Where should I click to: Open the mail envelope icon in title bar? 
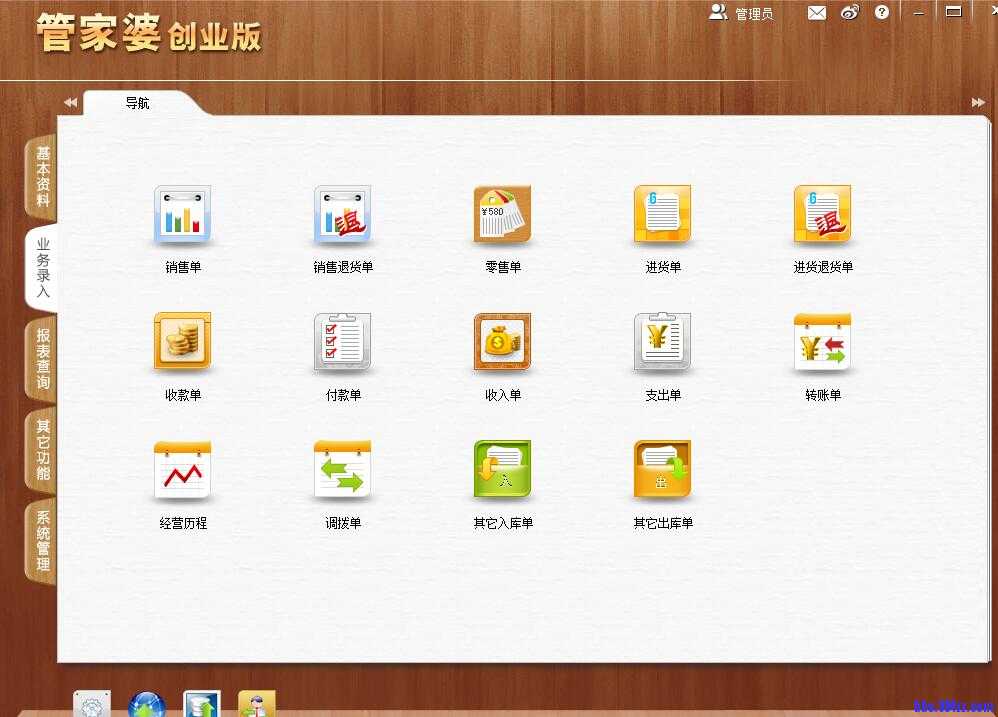817,13
